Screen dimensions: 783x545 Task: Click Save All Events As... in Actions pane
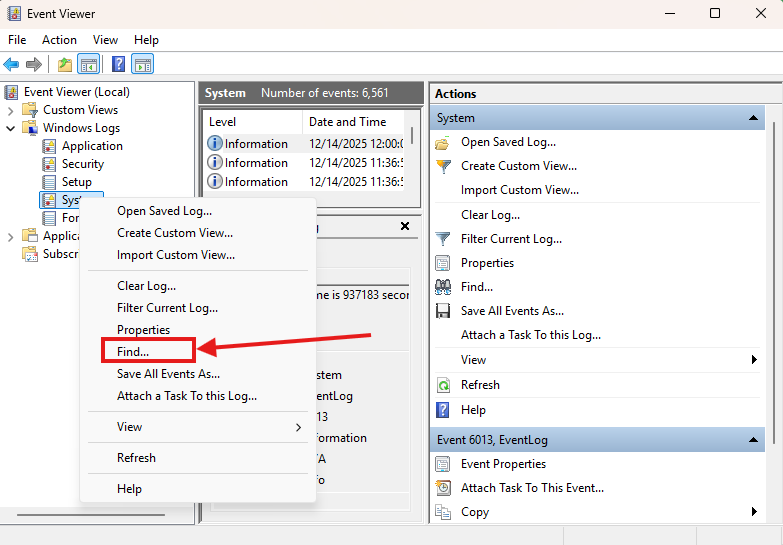(x=512, y=311)
